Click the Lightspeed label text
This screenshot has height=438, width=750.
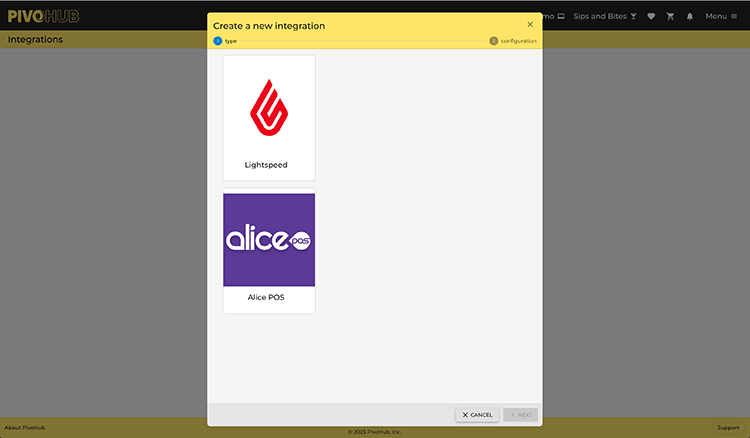[266, 165]
